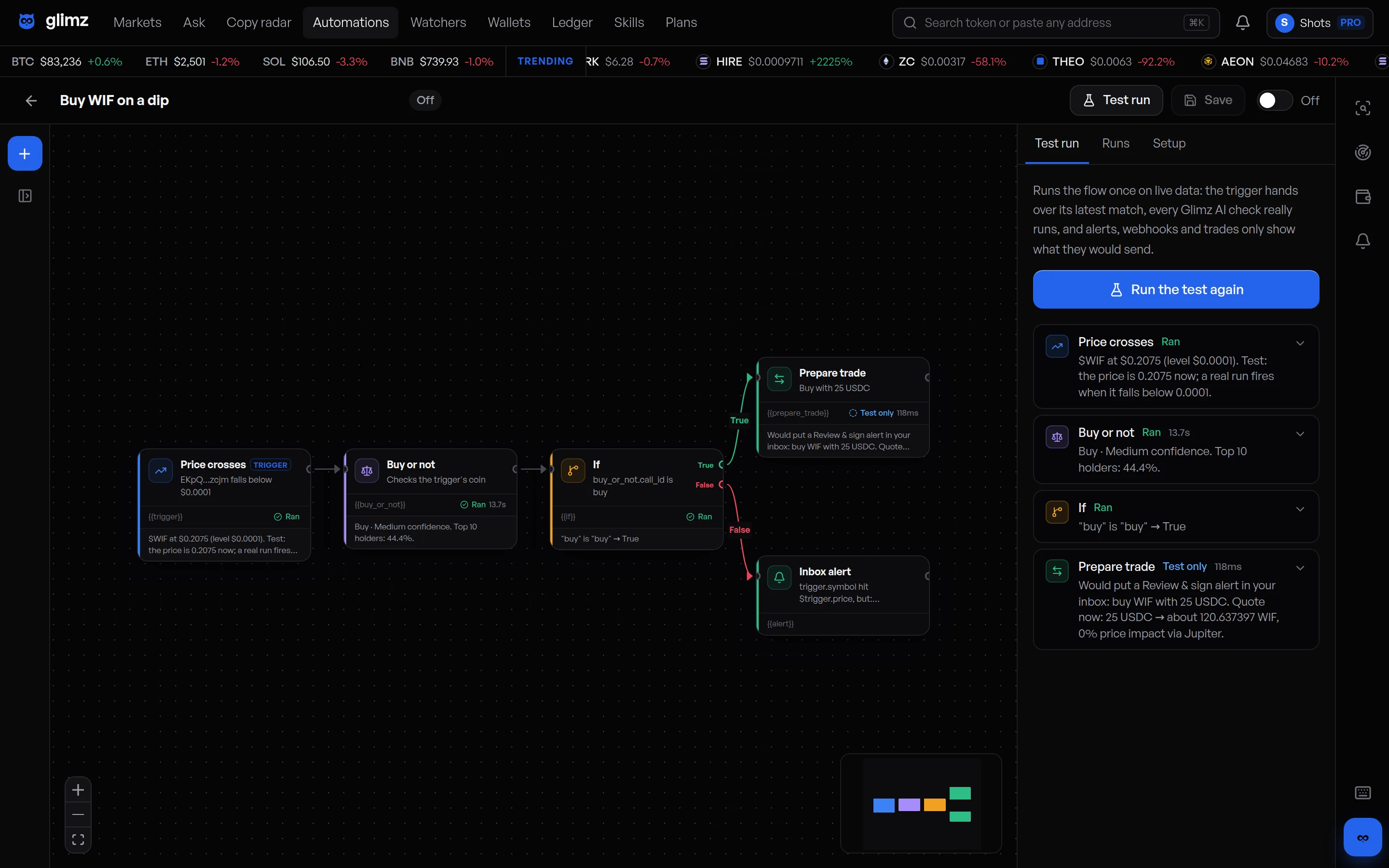This screenshot has width=1389, height=868.
Task: Toggle the side panel layout icon
Action: [x=25, y=196]
